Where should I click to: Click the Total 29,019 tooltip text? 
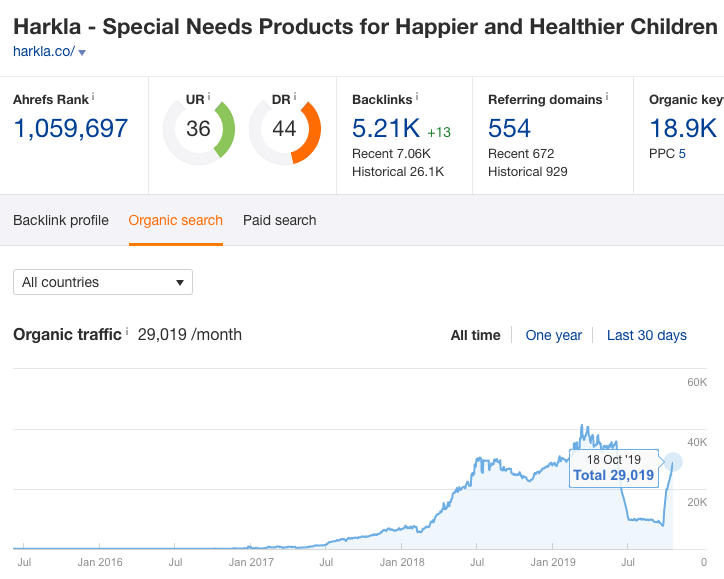613,475
